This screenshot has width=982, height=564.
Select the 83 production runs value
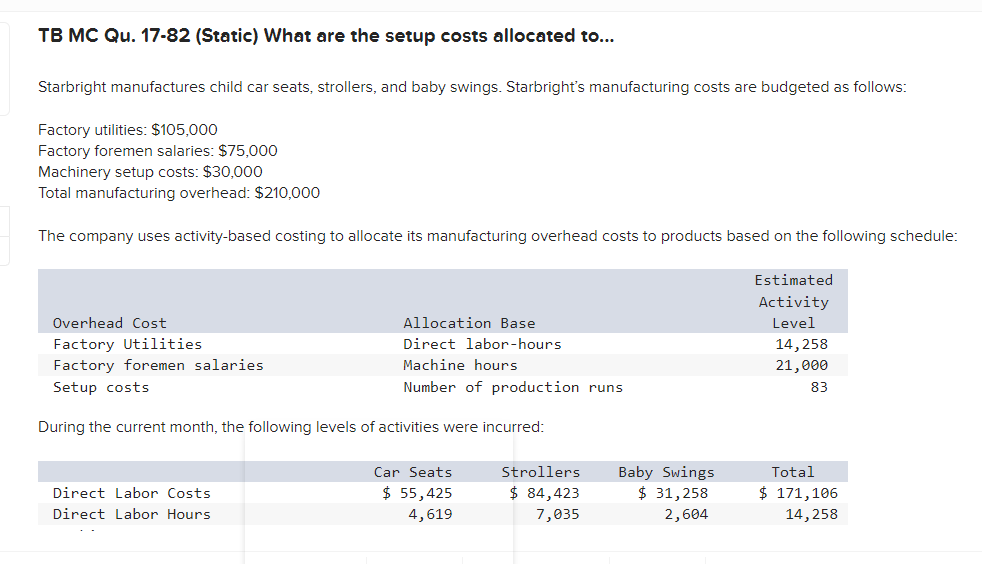point(819,387)
